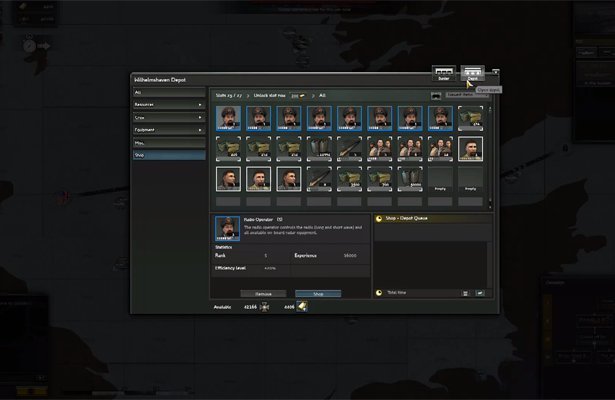
Task: Click the first Empty slot in grid
Action: point(440,179)
